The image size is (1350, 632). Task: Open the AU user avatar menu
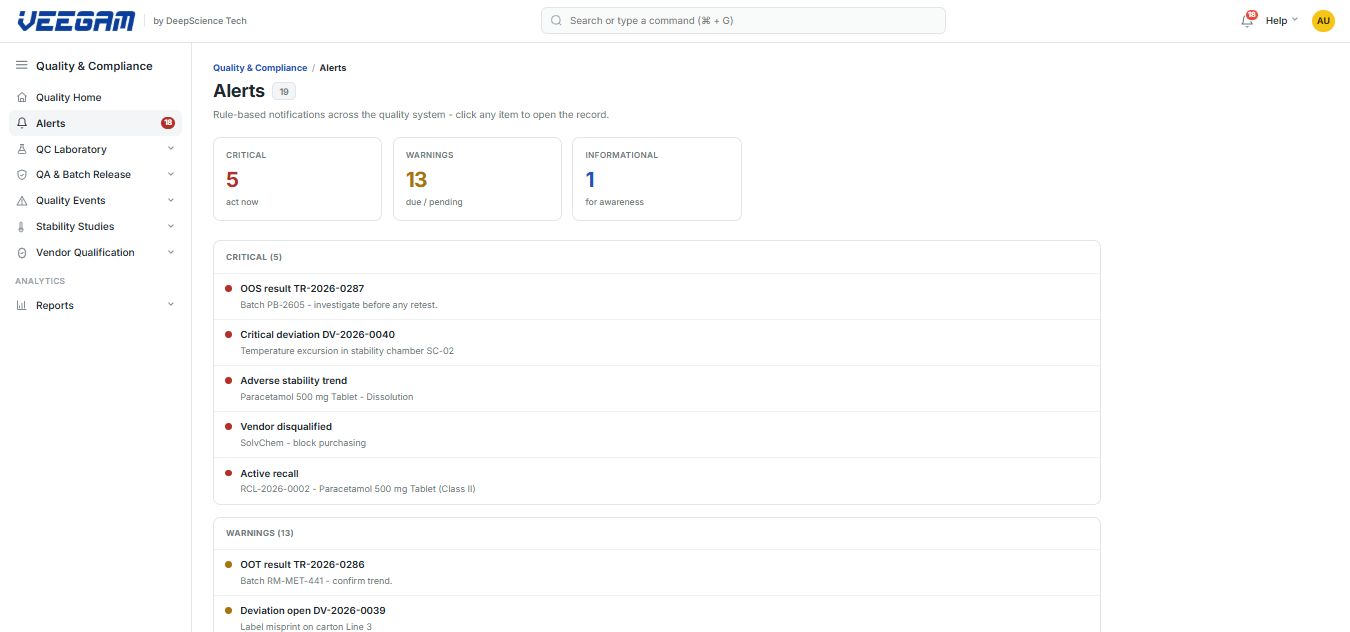pos(1323,20)
